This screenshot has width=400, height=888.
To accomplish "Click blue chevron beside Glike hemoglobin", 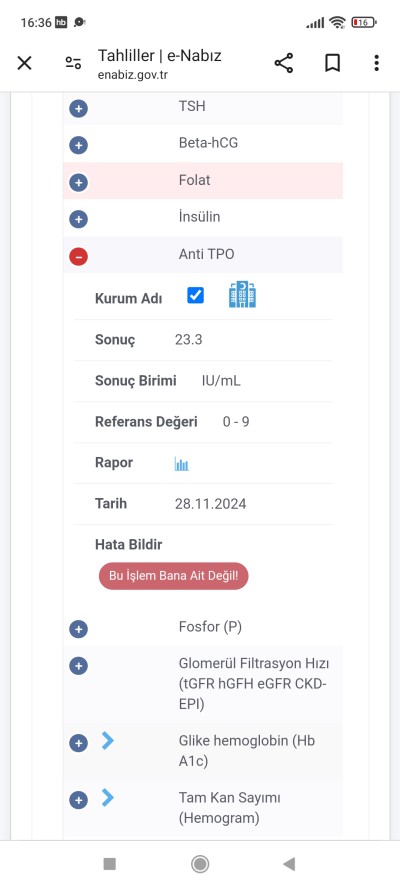I will (108, 740).
